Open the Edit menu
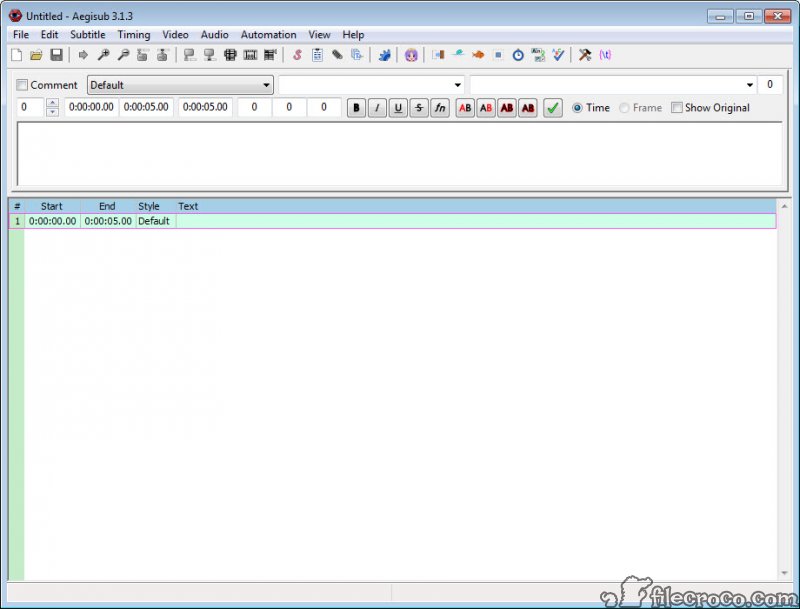 coord(49,35)
